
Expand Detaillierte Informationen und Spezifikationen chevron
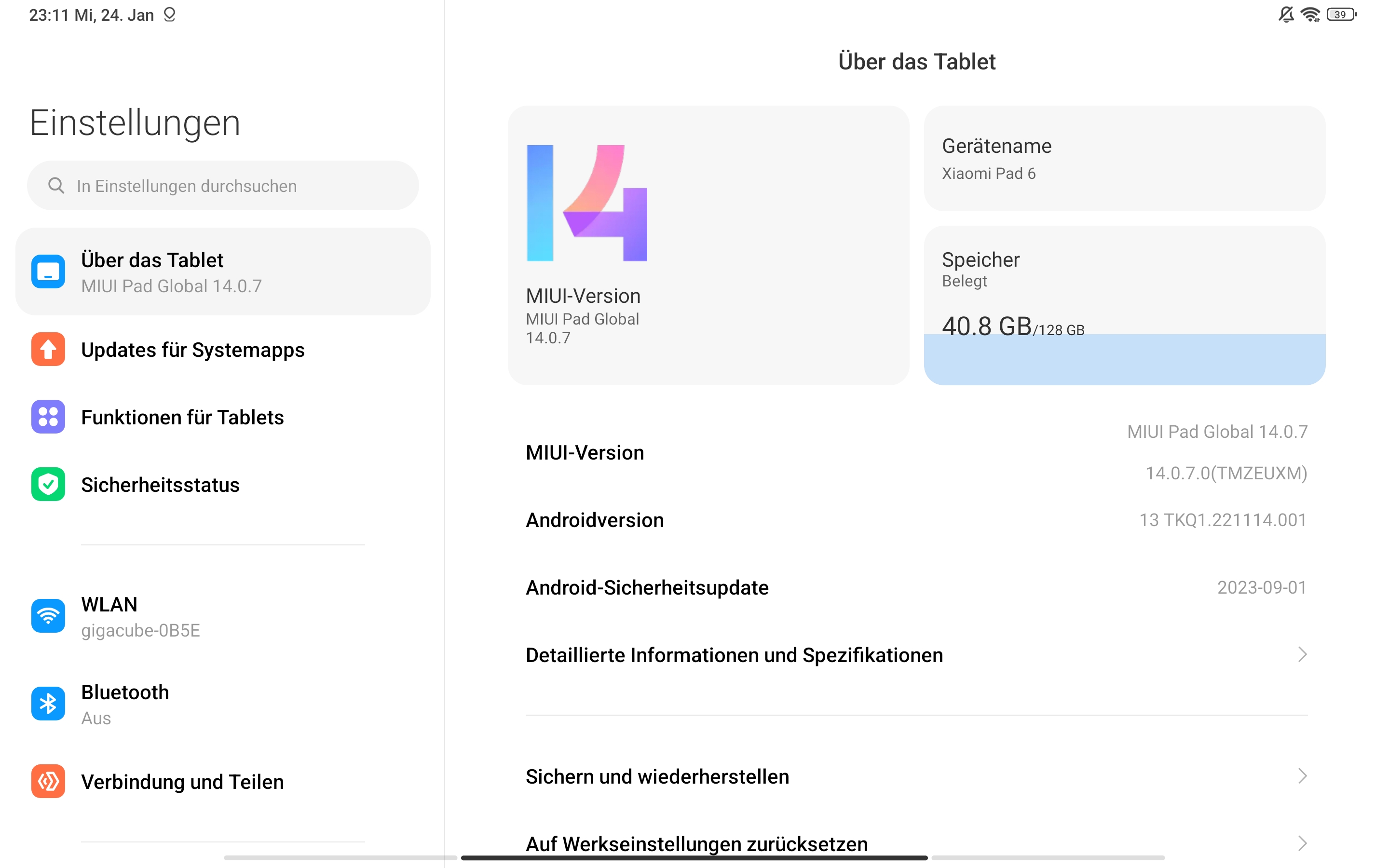click(x=1302, y=654)
